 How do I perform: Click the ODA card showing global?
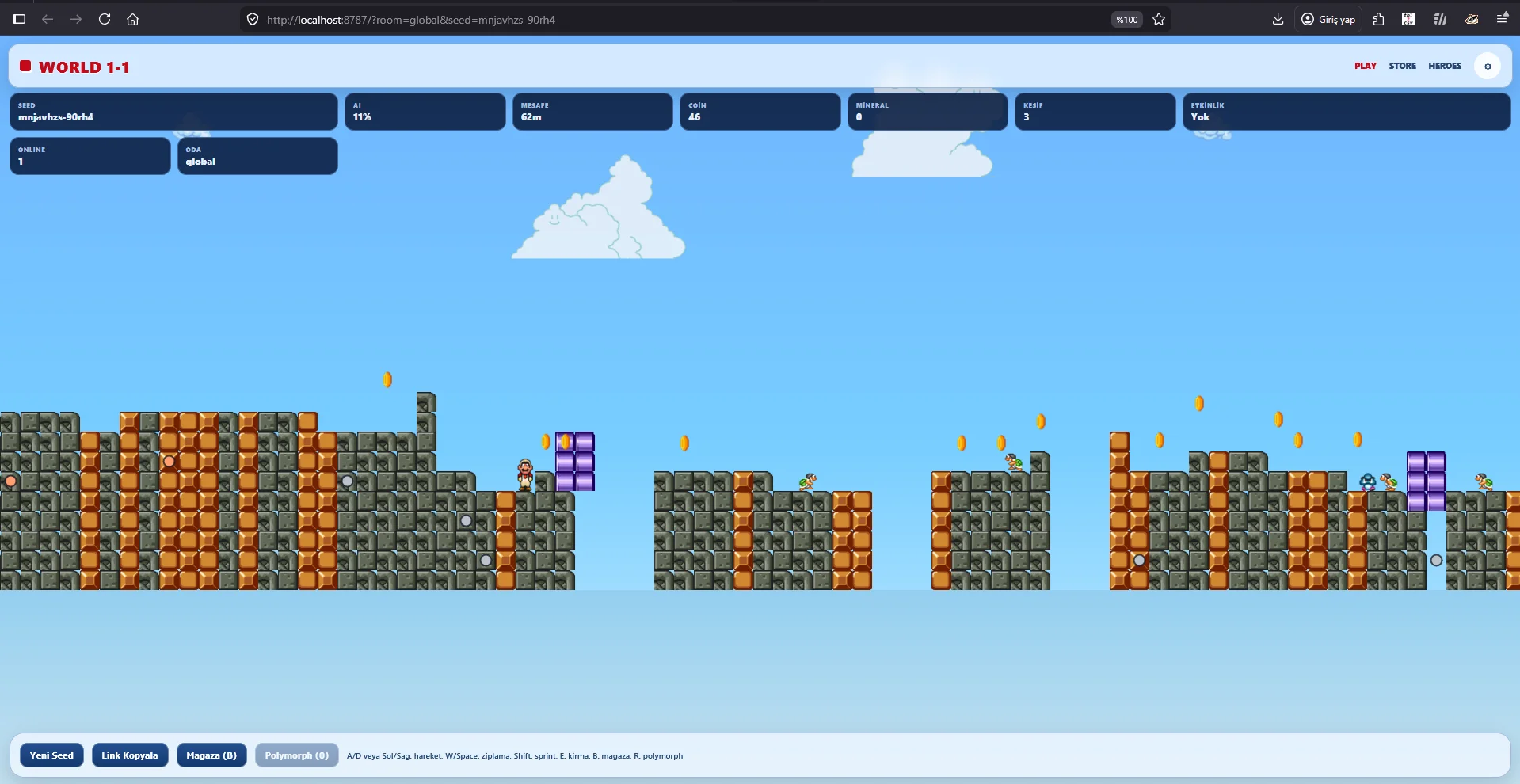(257, 156)
